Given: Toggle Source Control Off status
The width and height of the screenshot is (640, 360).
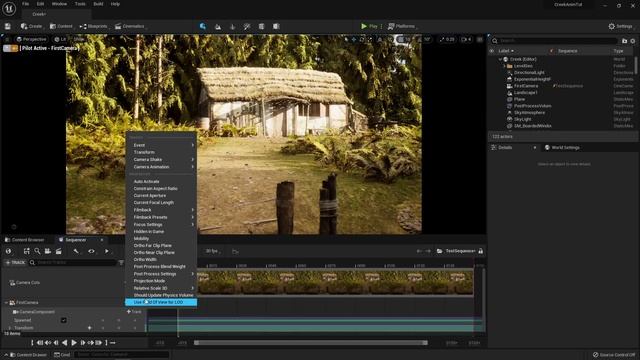Looking at the screenshot, I should tap(615, 355).
